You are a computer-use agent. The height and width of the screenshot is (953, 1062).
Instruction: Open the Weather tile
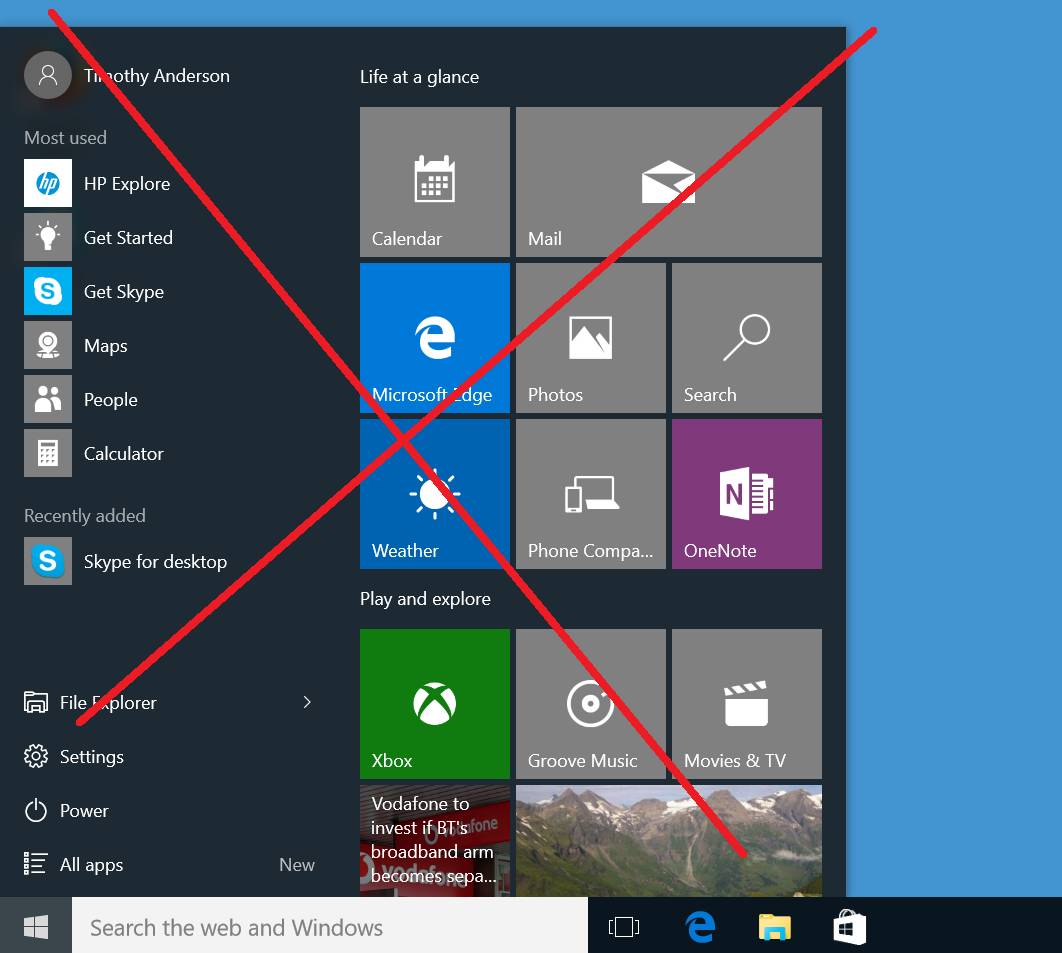coord(435,494)
